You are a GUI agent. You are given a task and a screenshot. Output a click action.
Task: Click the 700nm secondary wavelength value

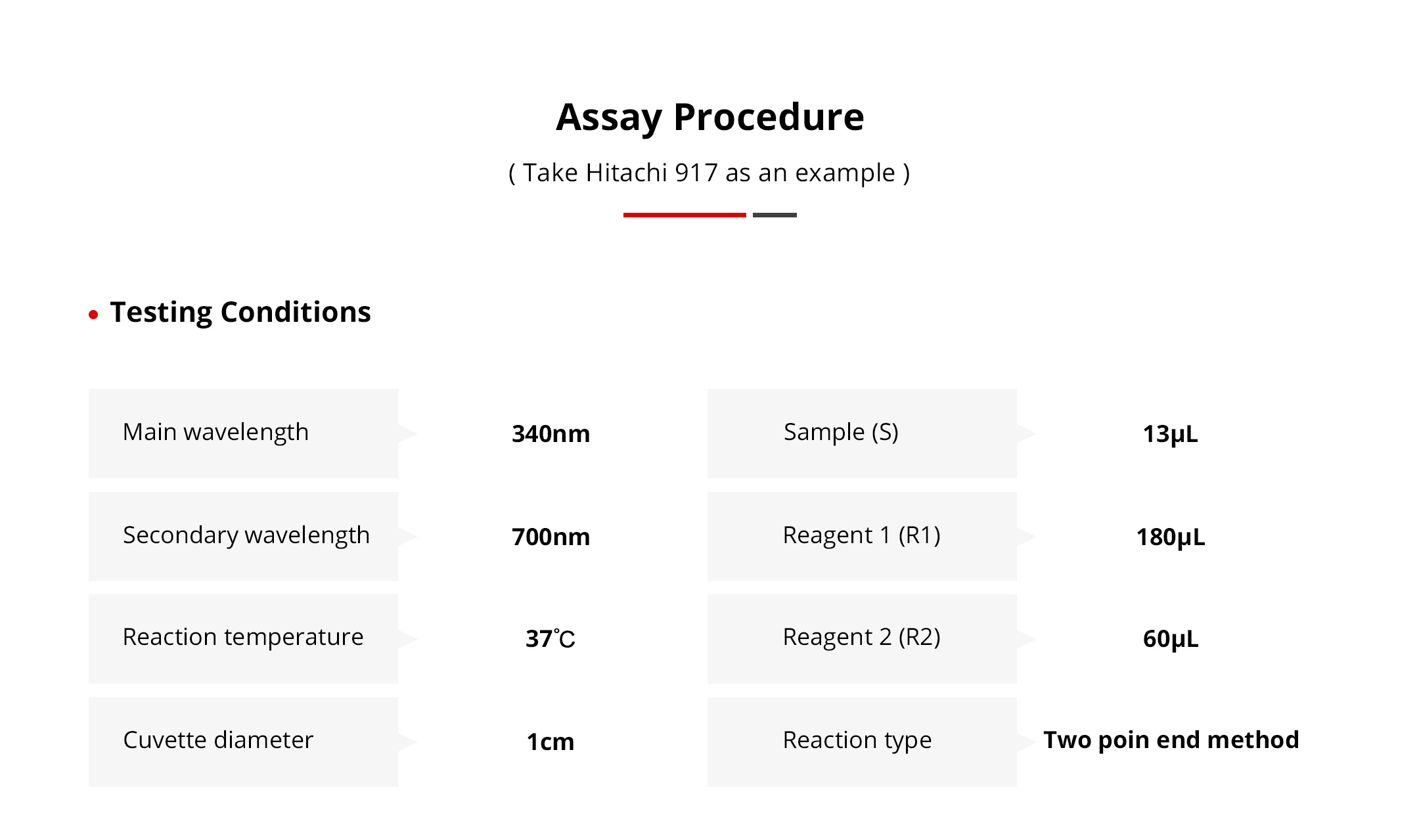click(551, 537)
